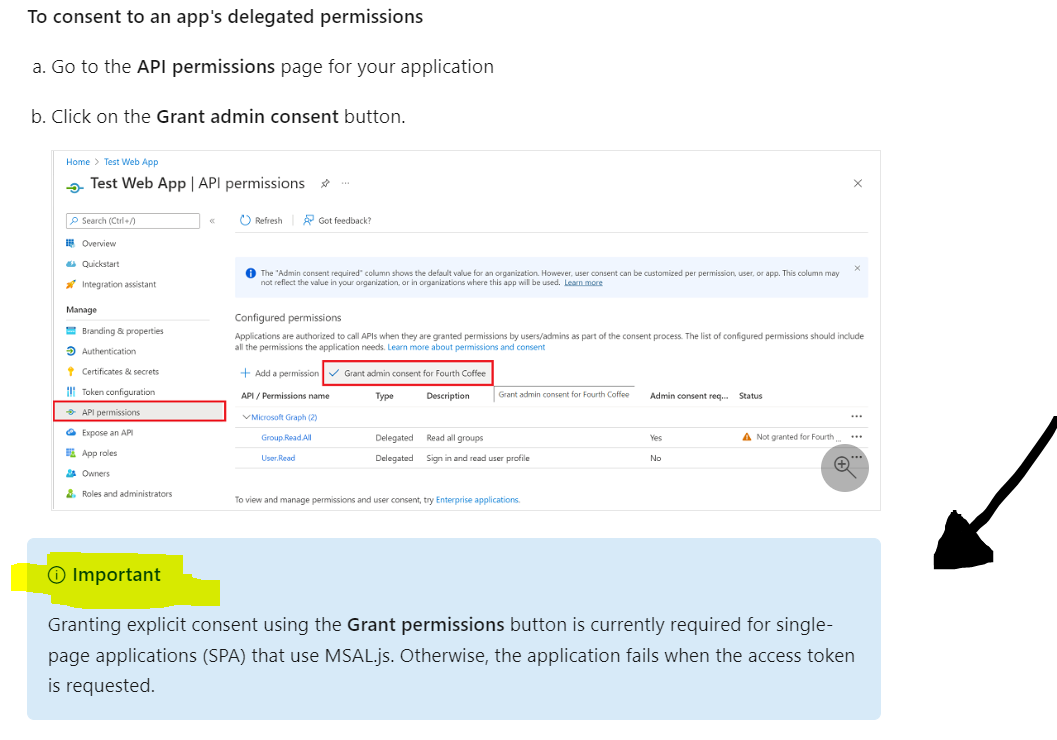Click the pin icon next to API permissions title
1057x740 pixels.
325,183
